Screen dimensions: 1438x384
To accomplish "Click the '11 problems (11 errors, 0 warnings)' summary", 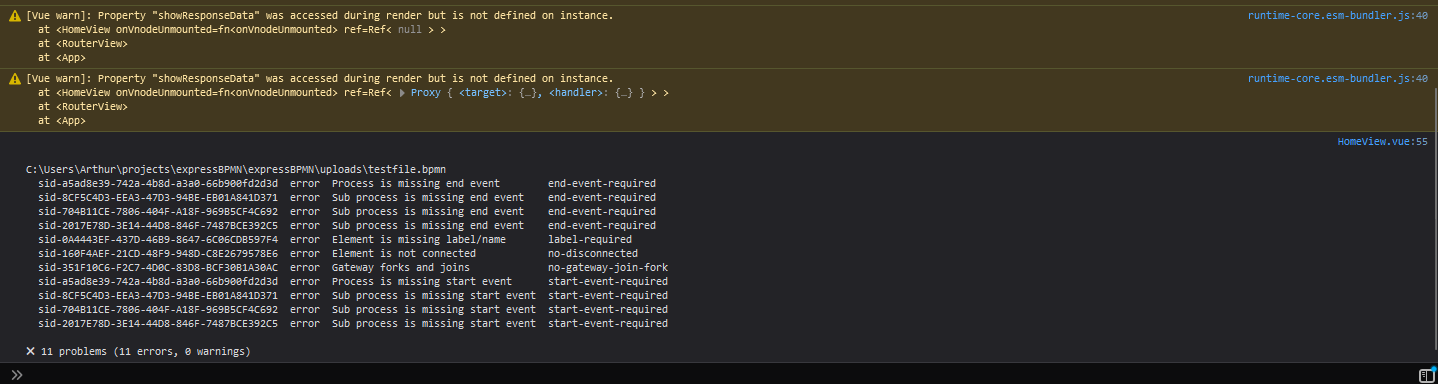I will pos(146,352).
